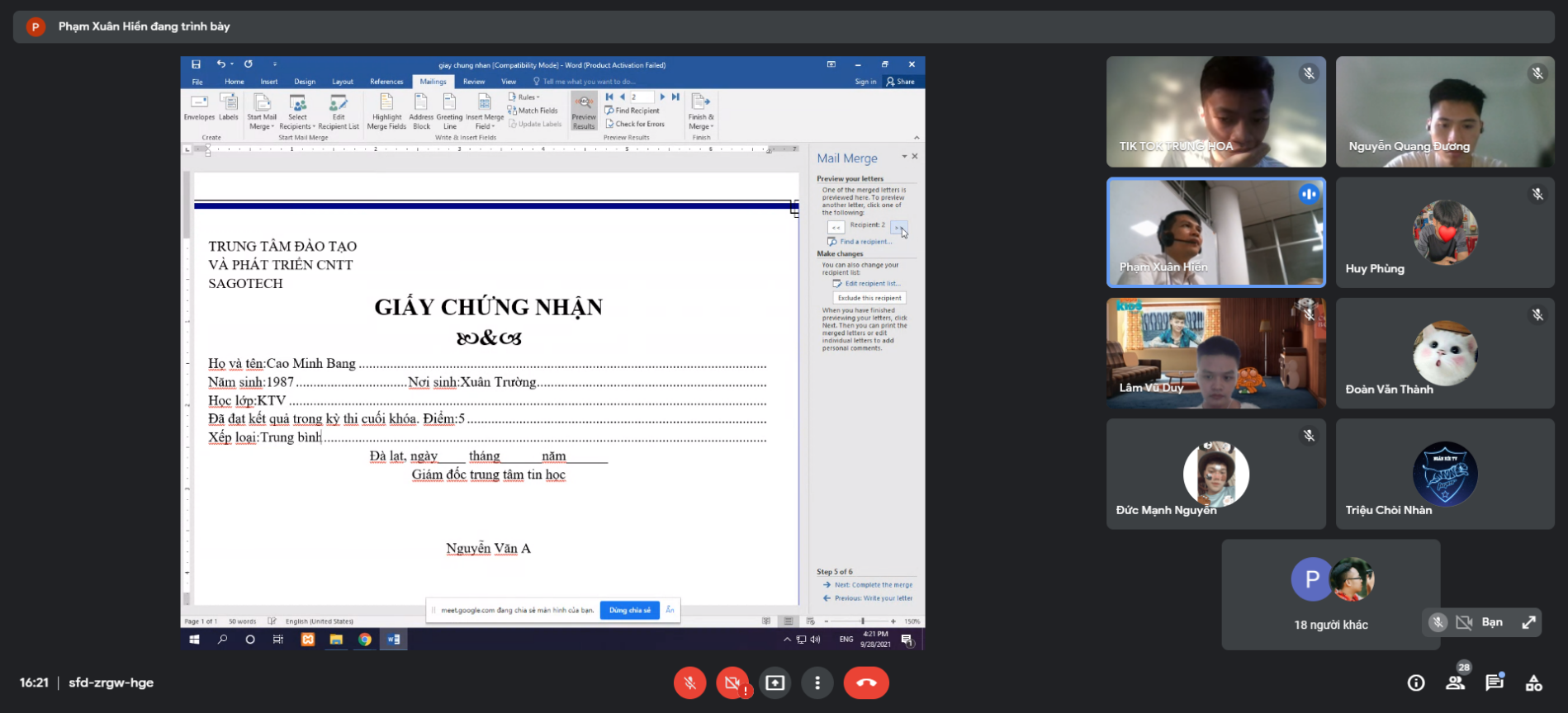Toggle the Meet camera button
Screen dimensions: 1568x713
click(x=732, y=682)
